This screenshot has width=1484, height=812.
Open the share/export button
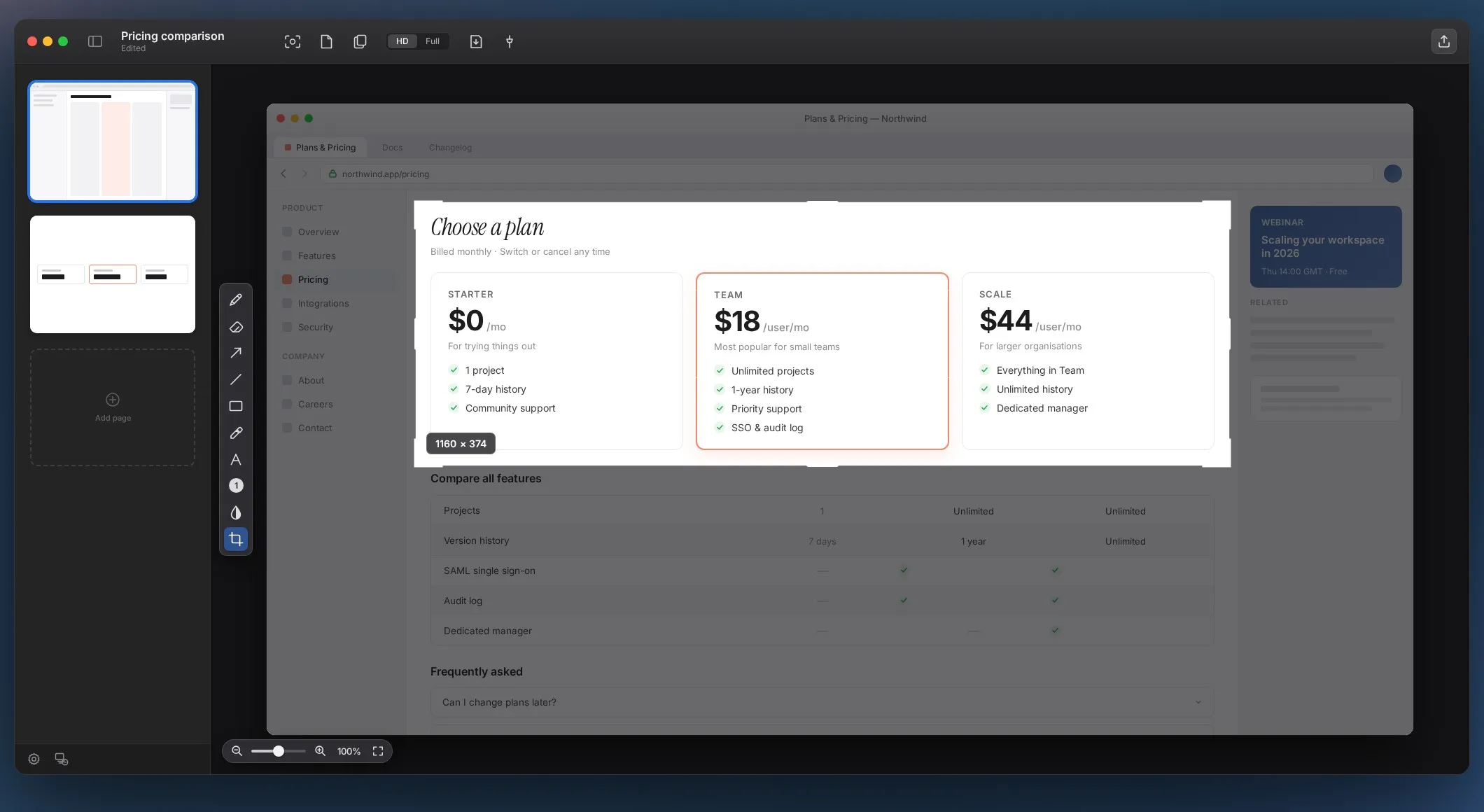tap(1444, 41)
